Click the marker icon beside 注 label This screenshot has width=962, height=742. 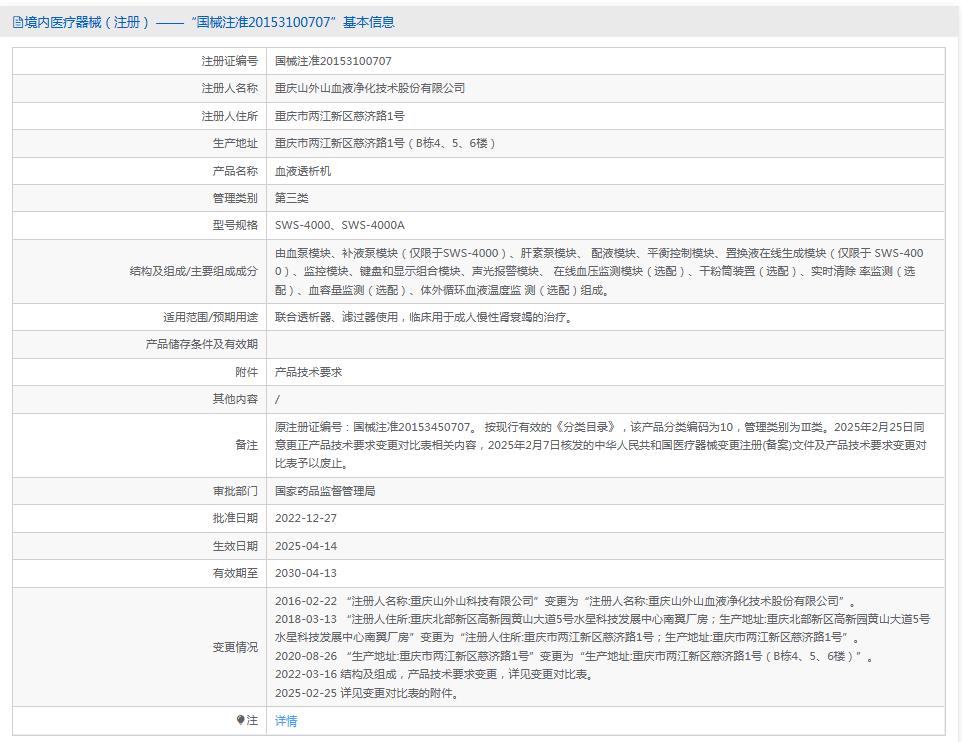[x=240, y=720]
